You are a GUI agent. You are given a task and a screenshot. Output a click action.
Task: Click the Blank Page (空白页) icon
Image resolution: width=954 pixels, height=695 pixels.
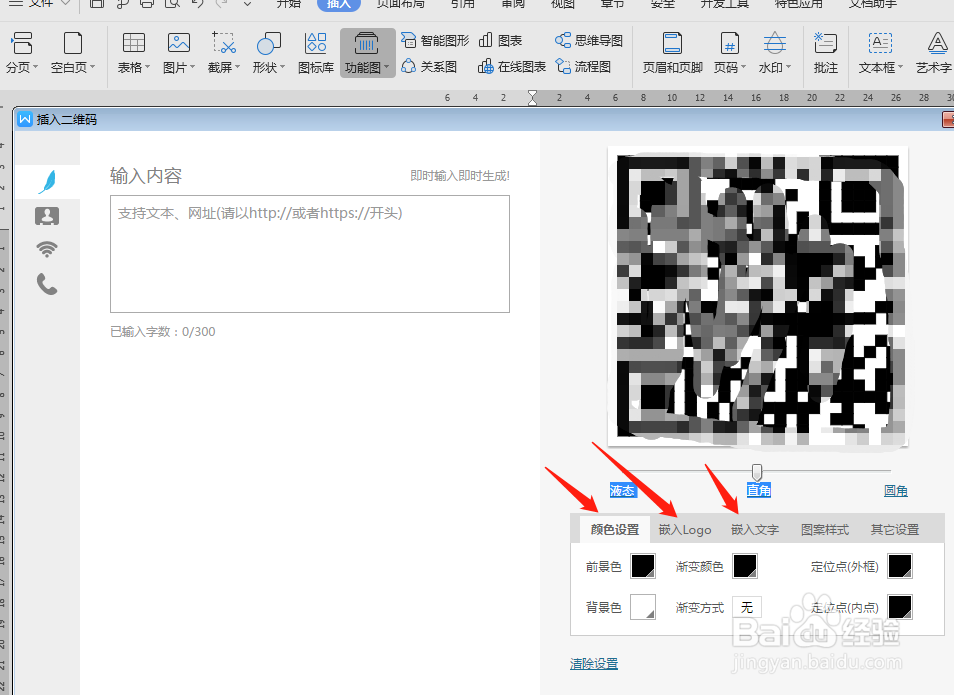pyautogui.click(x=73, y=44)
